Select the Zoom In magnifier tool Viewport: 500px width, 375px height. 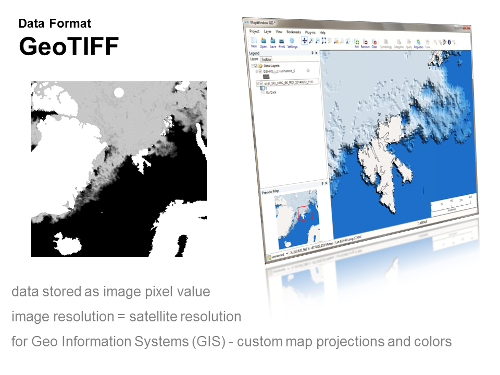311,41
